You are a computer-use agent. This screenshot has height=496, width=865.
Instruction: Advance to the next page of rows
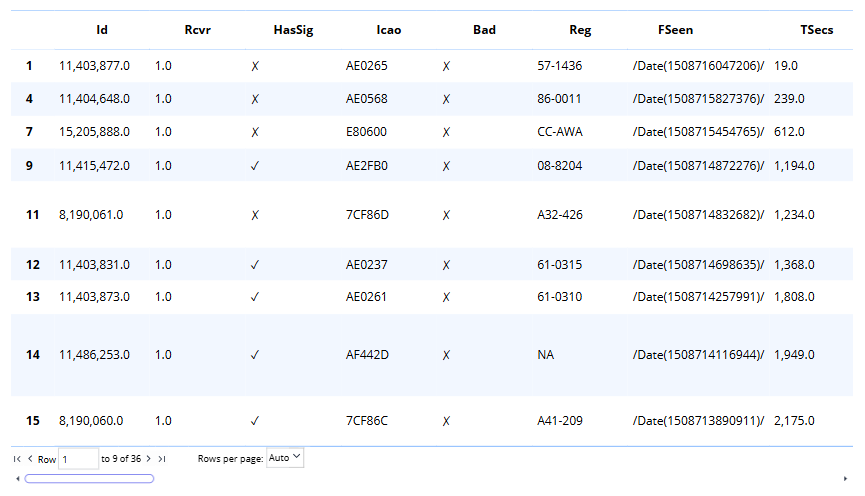[x=149, y=459]
